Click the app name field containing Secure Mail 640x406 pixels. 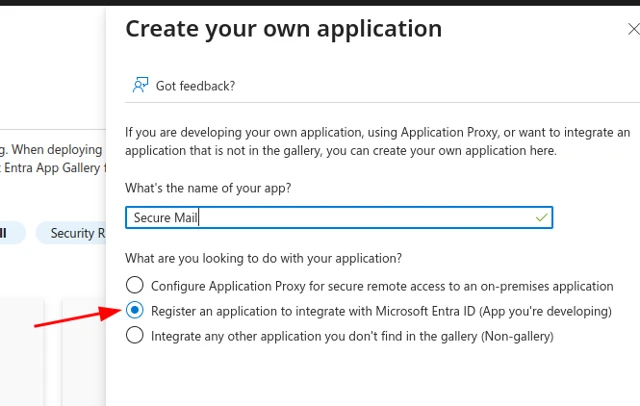(x=330, y=217)
